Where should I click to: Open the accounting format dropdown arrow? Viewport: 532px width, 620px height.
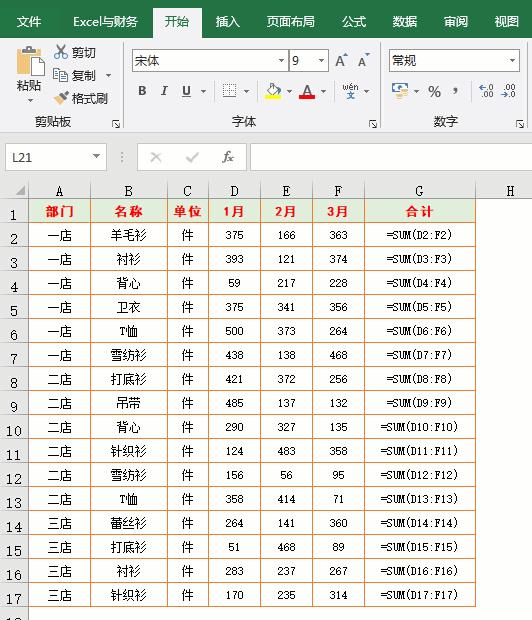click(x=417, y=91)
